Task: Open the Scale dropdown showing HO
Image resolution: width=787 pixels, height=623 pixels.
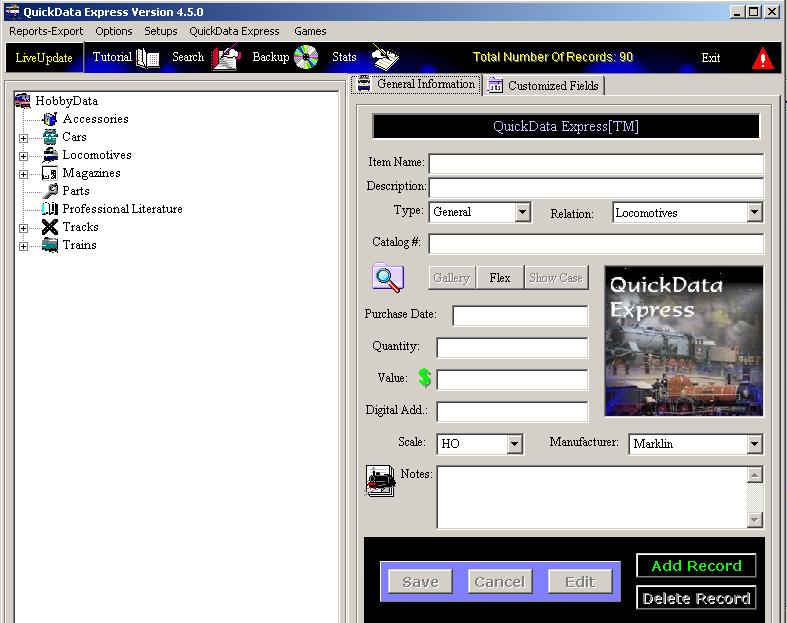Action: click(514, 444)
